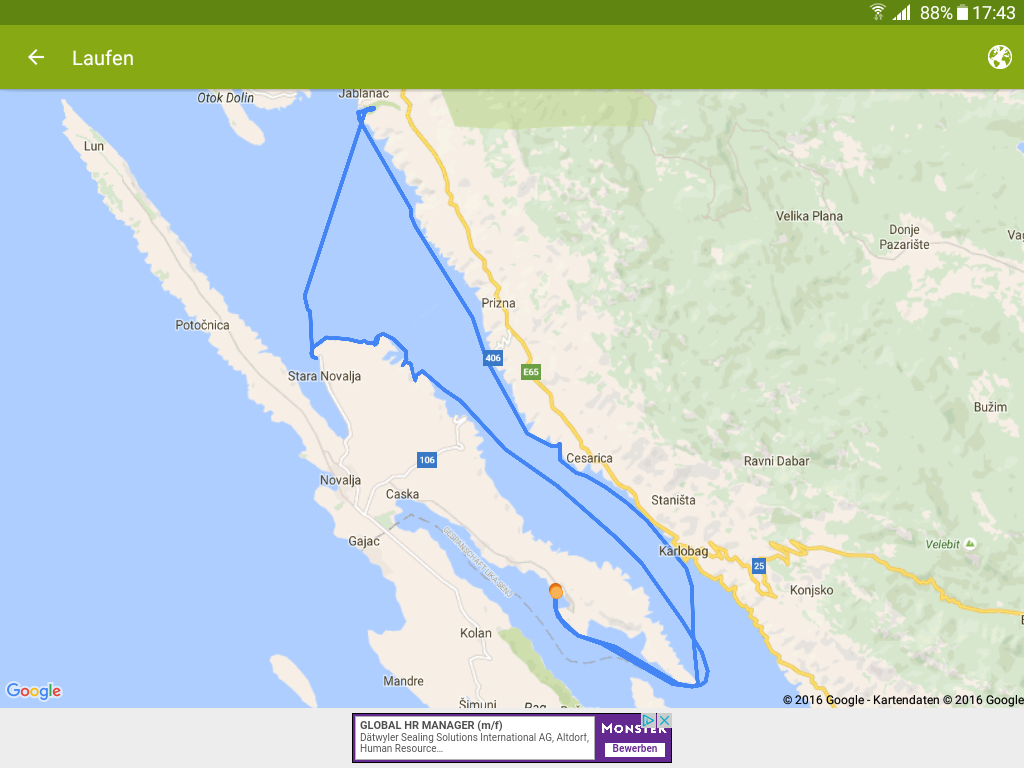
Task: Tap the 25 road shield near Karlobag
Action: pyautogui.click(x=759, y=565)
